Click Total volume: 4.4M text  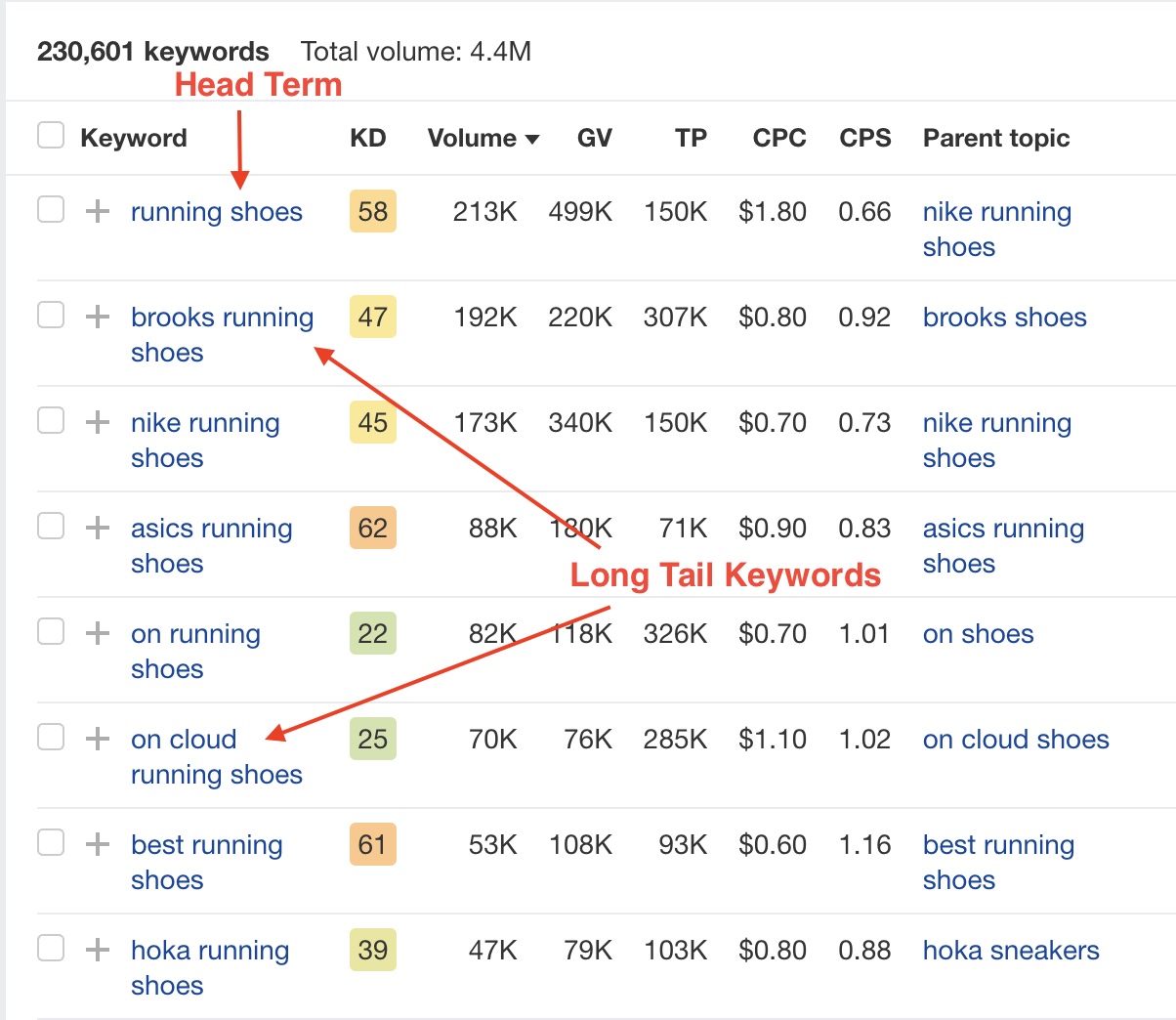tap(416, 51)
